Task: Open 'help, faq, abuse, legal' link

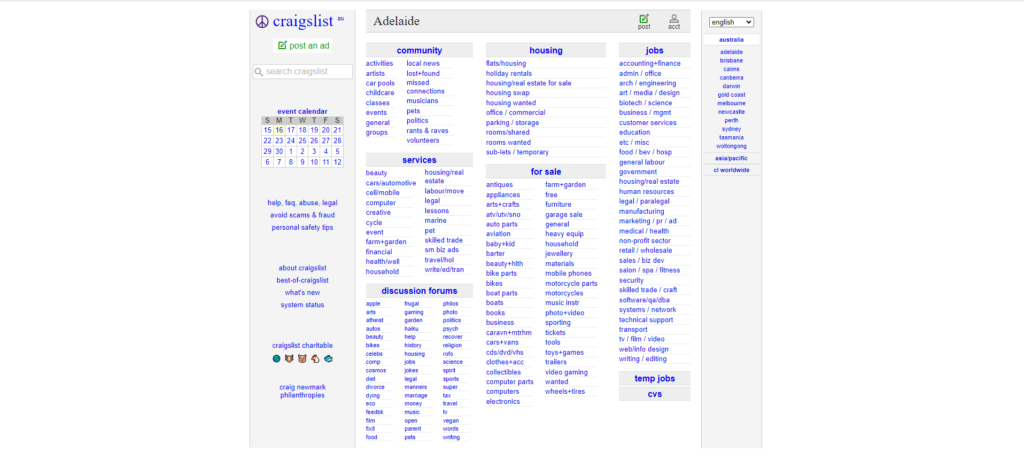Action: (x=302, y=203)
